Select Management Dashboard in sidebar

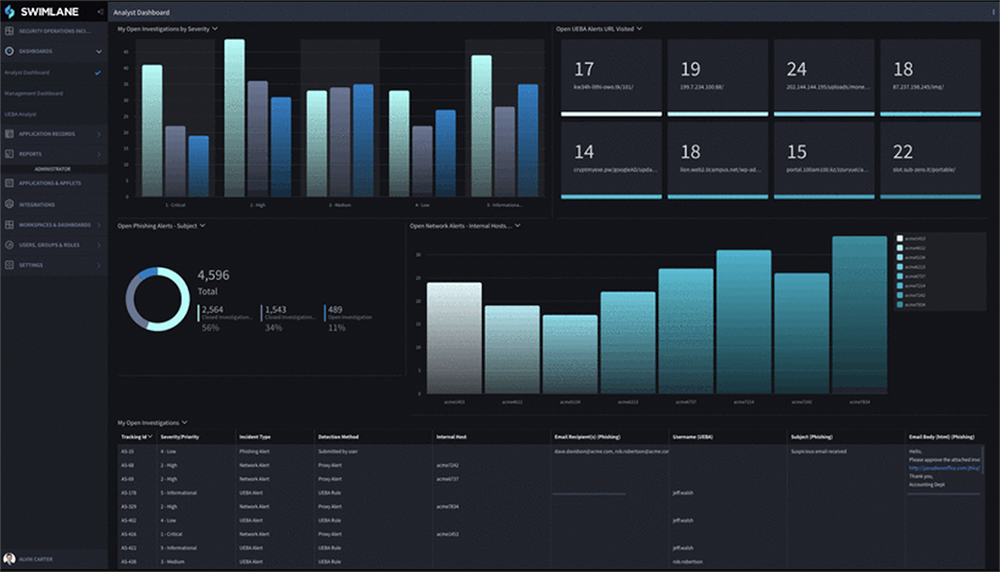pos(34,93)
